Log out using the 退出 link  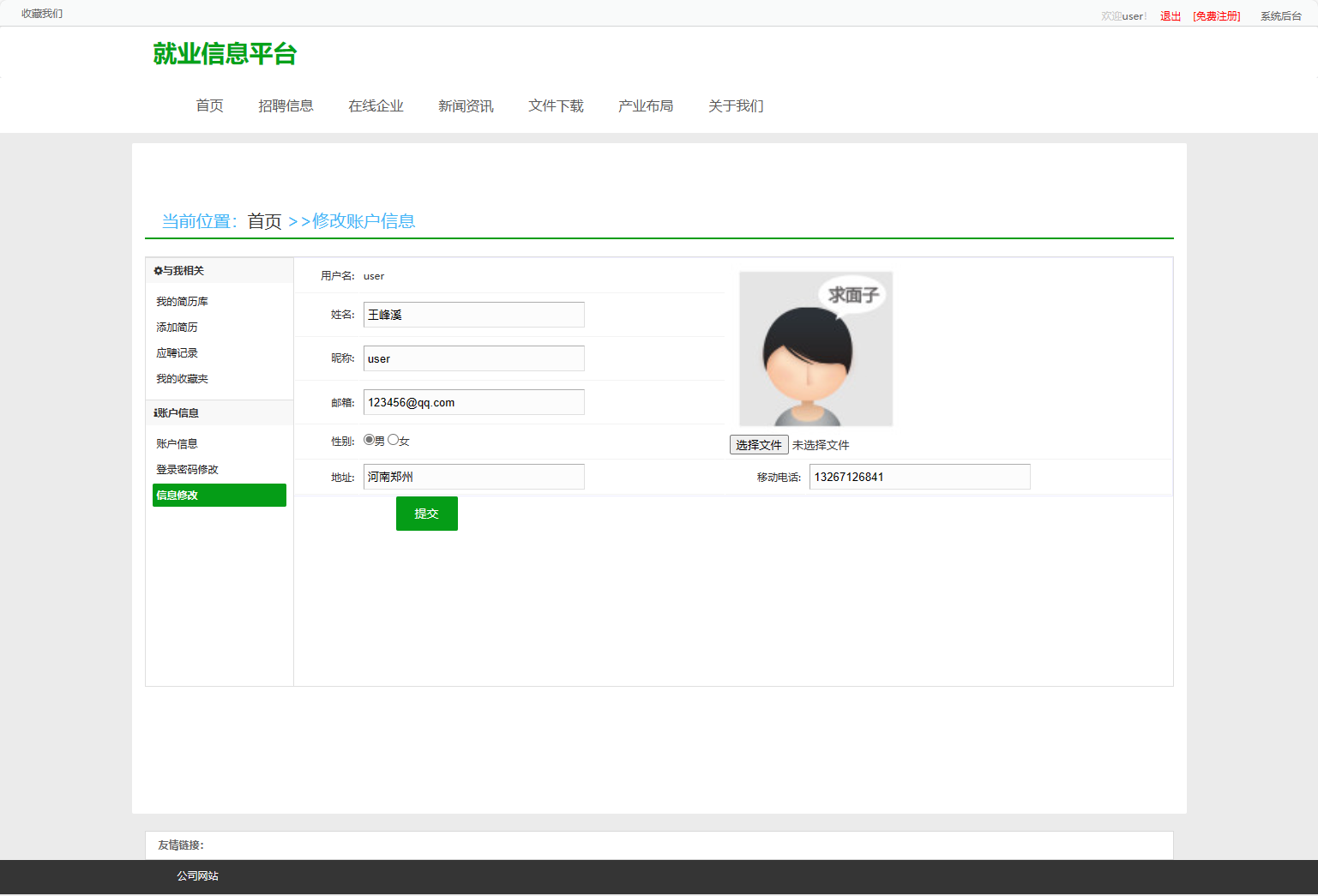(x=1169, y=15)
